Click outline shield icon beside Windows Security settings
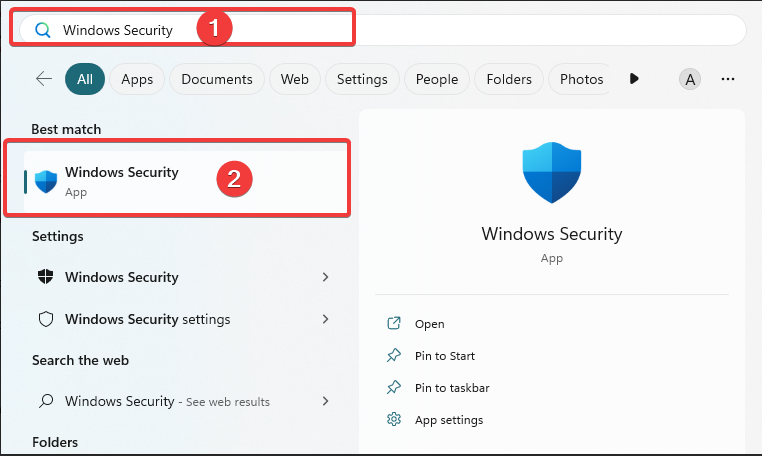762x456 pixels. [46, 319]
